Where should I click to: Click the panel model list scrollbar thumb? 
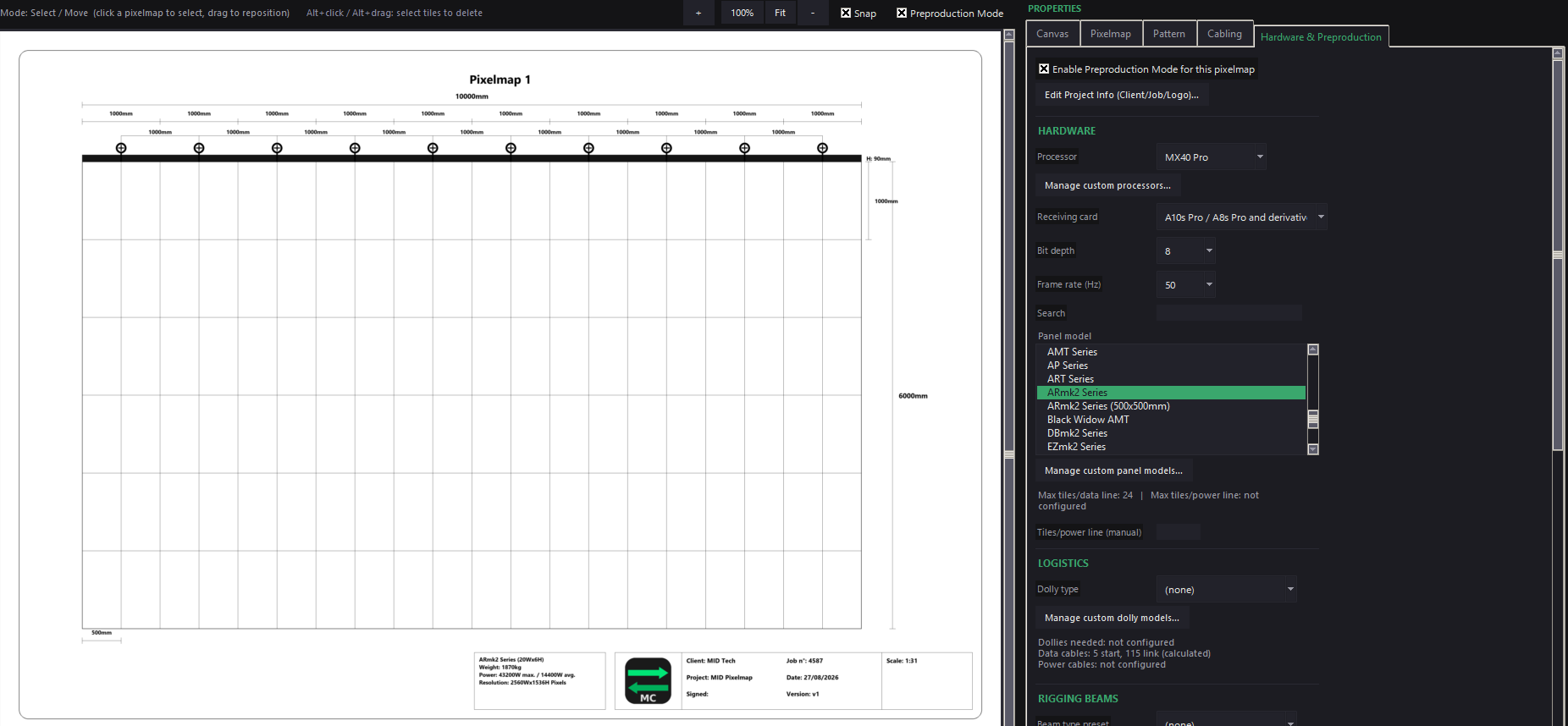1313,419
